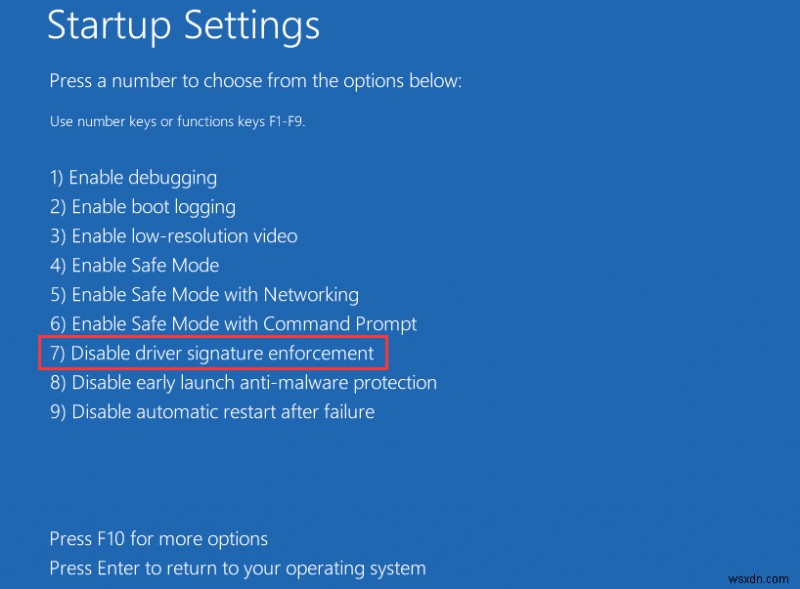
Task: Click the number 9 label
Action: pyautogui.click(x=55, y=411)
